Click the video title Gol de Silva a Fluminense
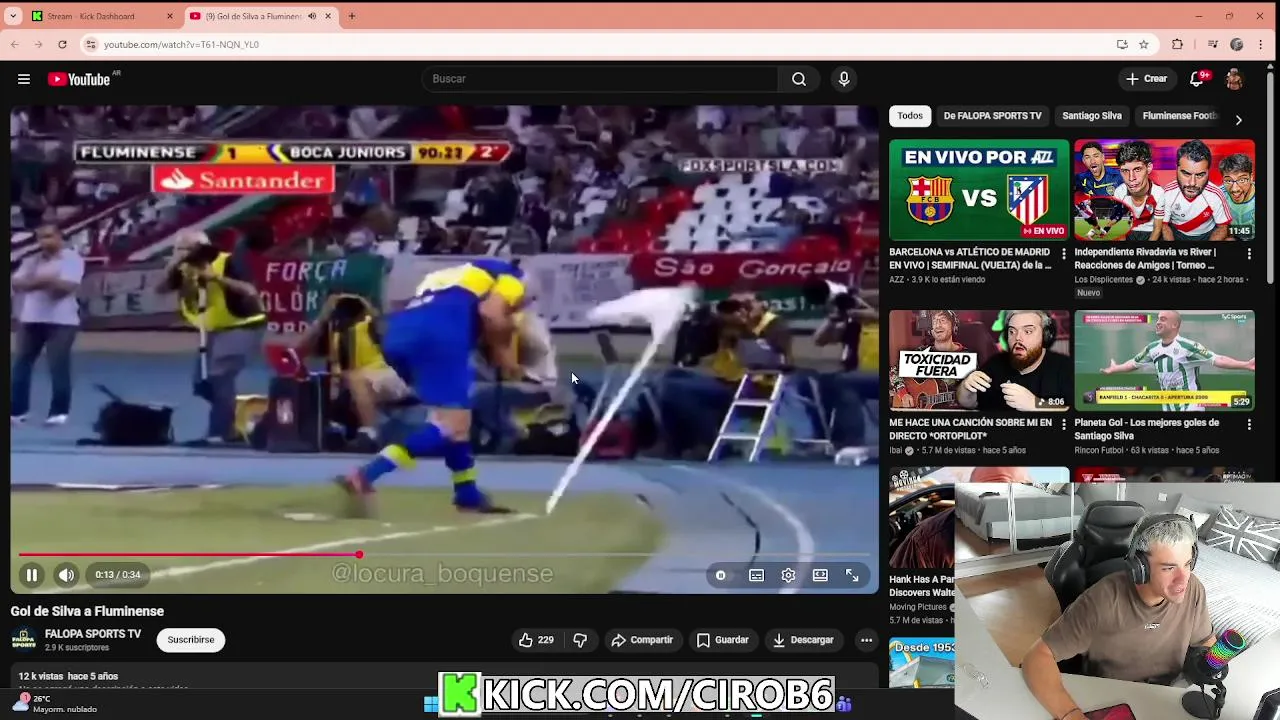The width and height of the screenshot is (1280, 720). pos(87,611)
